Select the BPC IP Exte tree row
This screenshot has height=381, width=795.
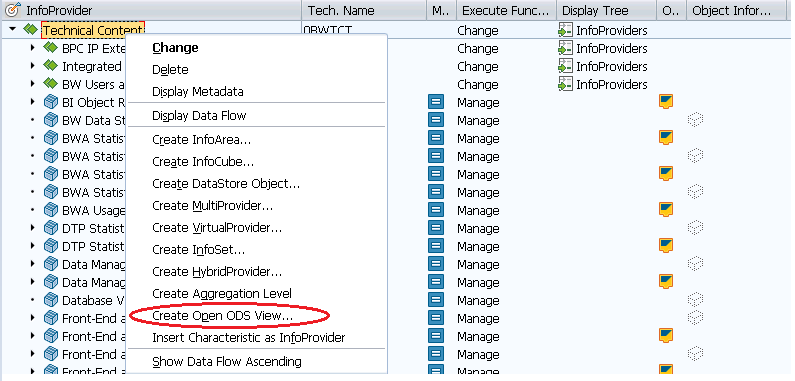coord(93,48)
